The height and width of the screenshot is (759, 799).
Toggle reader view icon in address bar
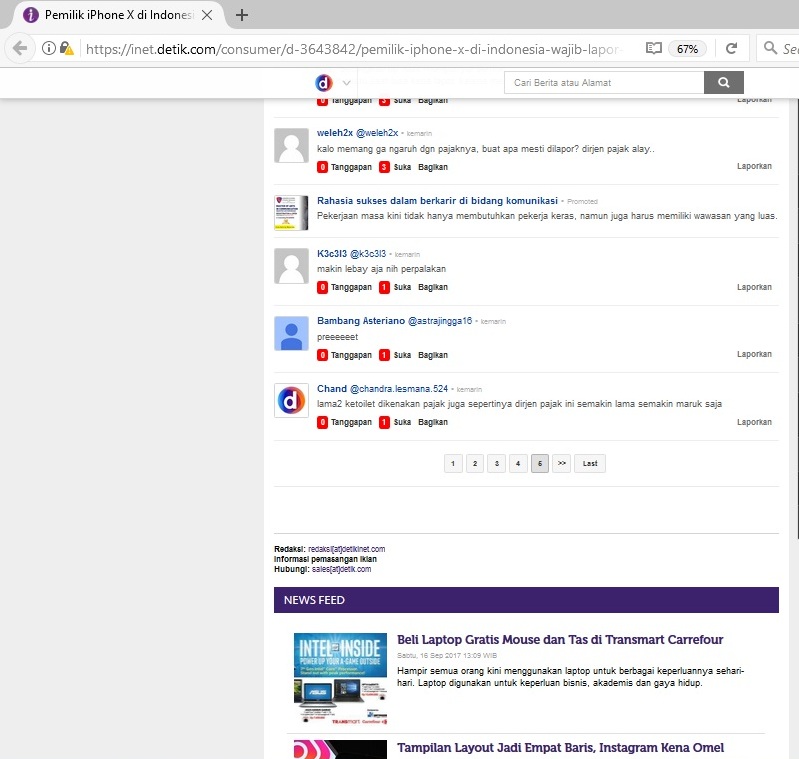pos(653,48)
